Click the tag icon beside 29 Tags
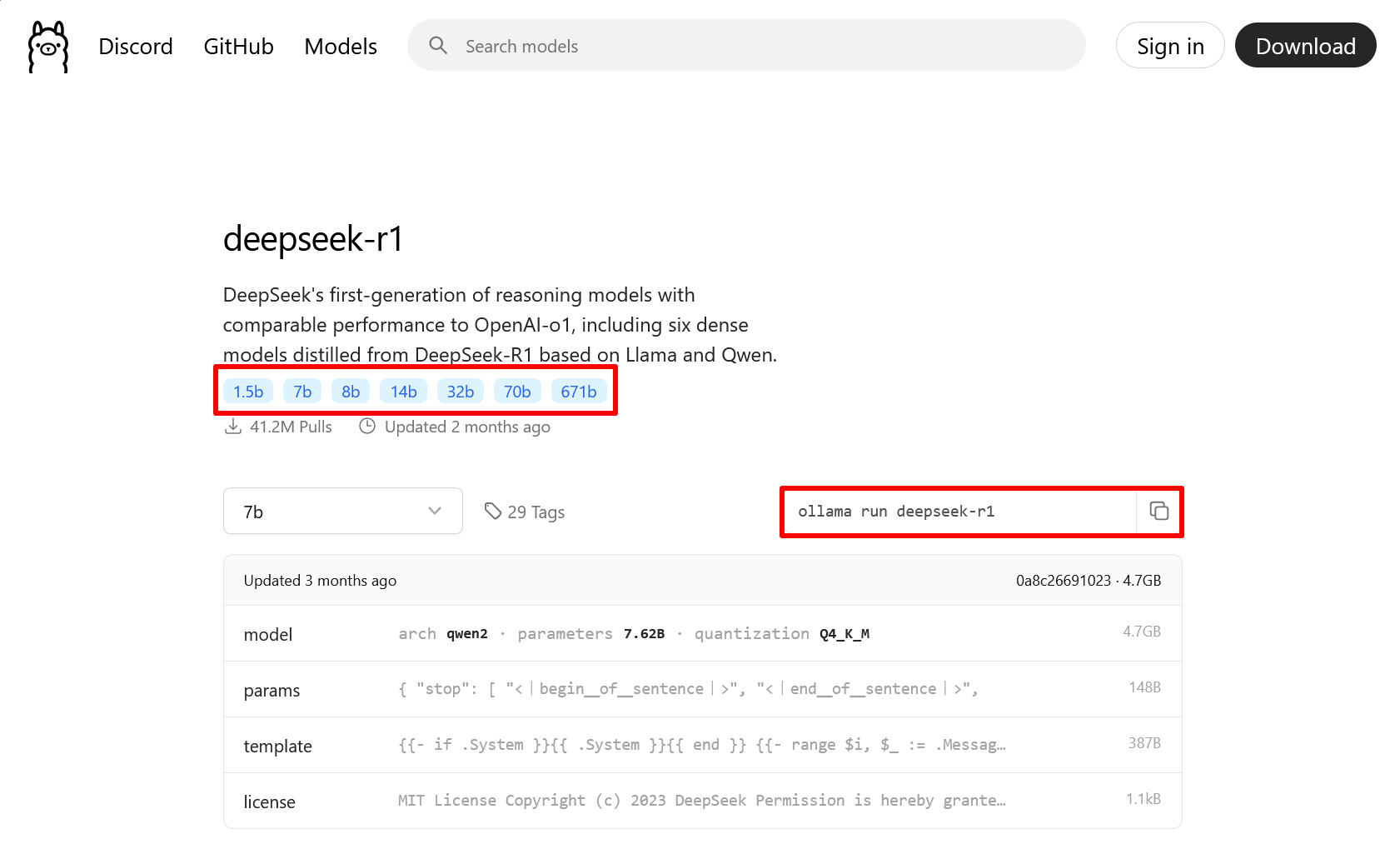Screen dimensions: 1400x844 point(493,511)
